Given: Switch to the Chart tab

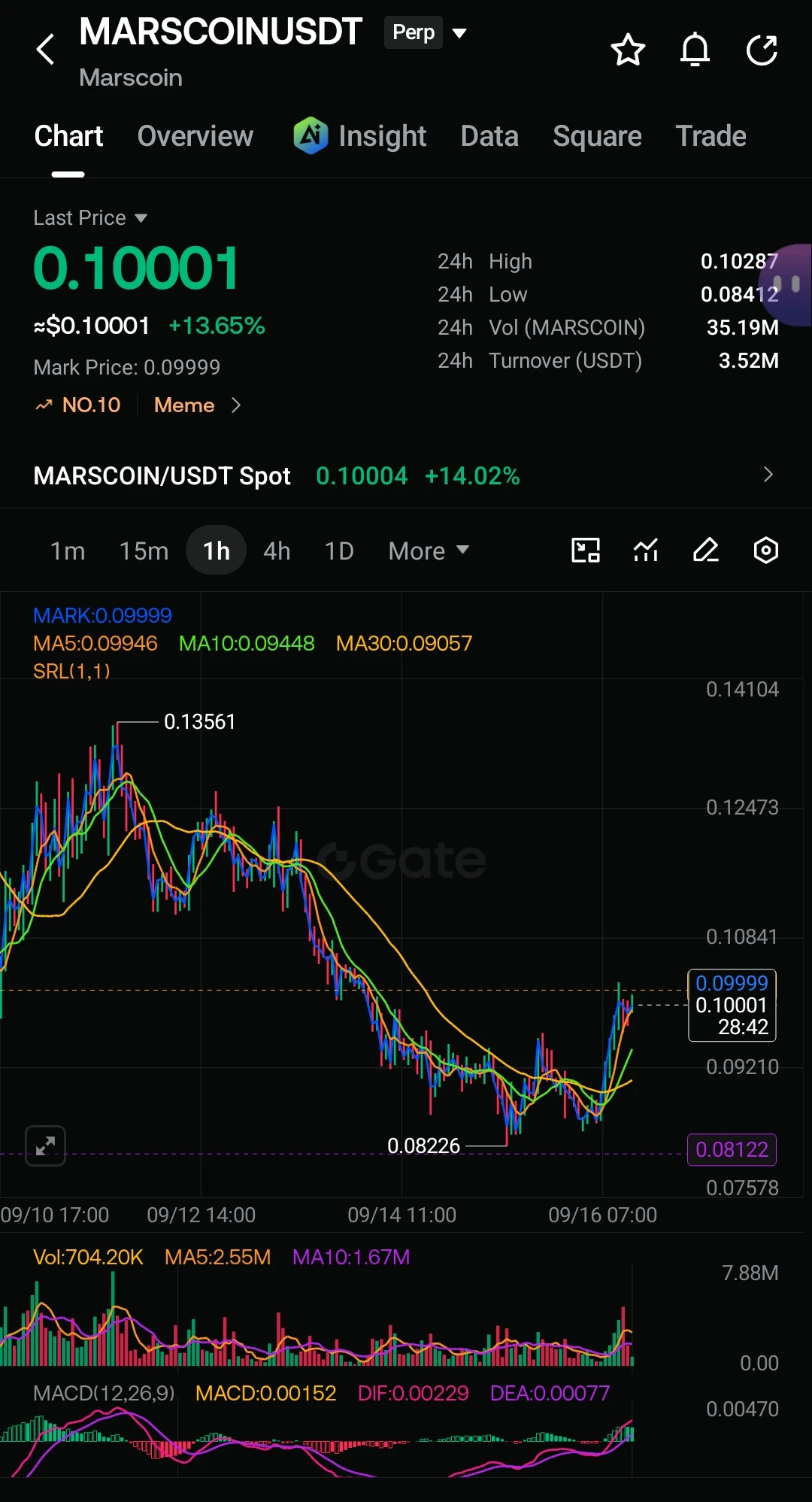Looking at the screenshot, I should click(68, 136).
